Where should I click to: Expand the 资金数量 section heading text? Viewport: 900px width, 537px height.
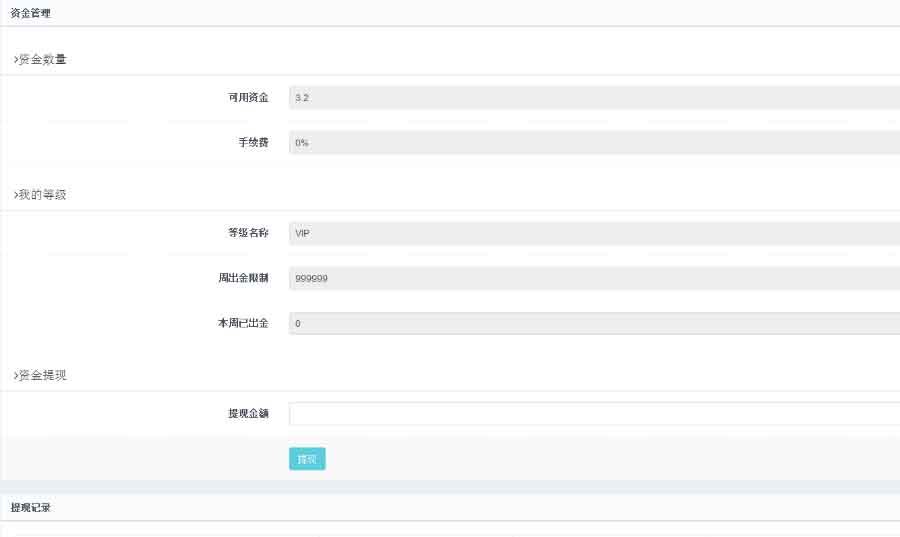[x=43, y=60]
